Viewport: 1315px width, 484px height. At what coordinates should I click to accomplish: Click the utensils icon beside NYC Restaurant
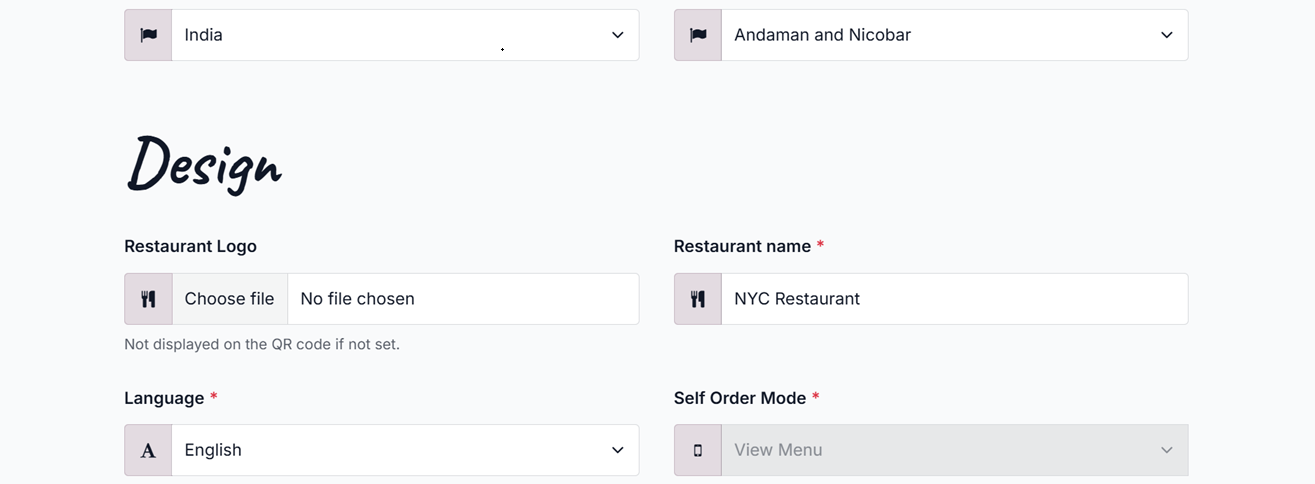pos(698,299)
